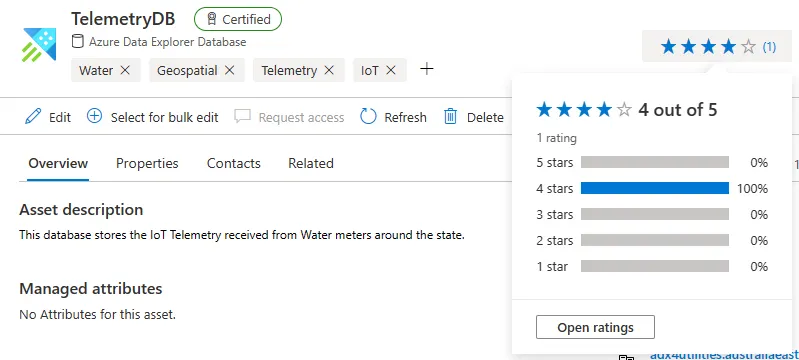Click the star rating summary in the header

point(717,47)
